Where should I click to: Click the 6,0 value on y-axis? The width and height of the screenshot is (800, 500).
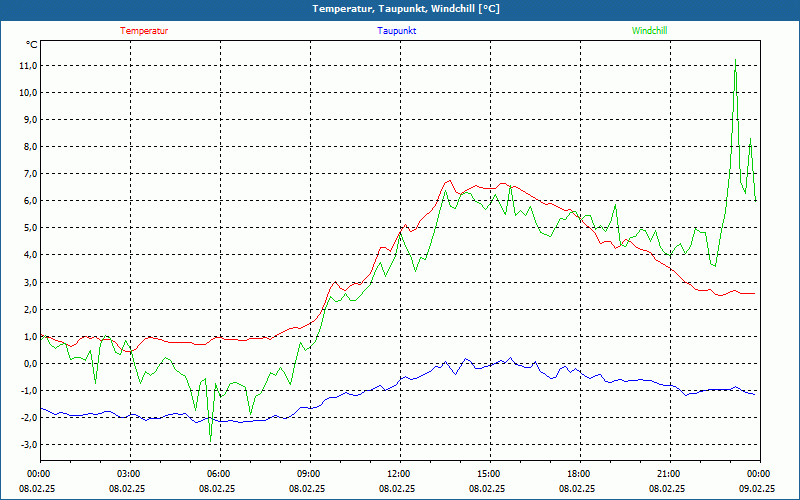pos(29,201)
